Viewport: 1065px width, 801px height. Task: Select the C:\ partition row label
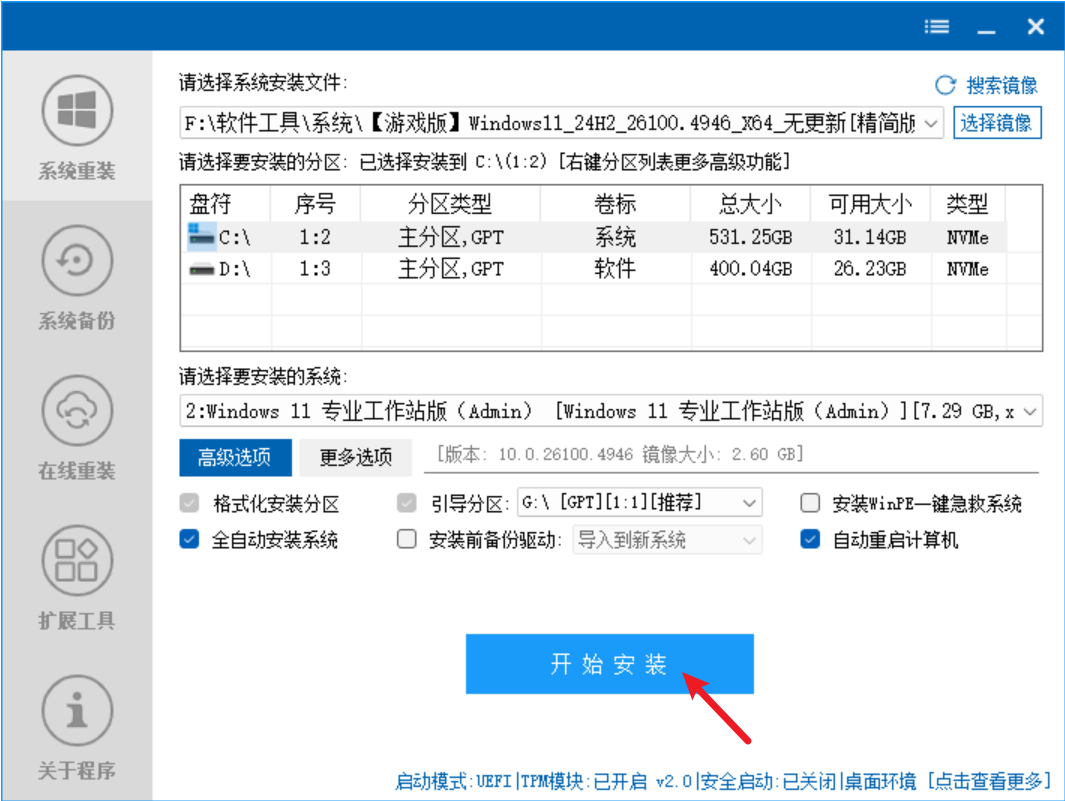(235, 238)
